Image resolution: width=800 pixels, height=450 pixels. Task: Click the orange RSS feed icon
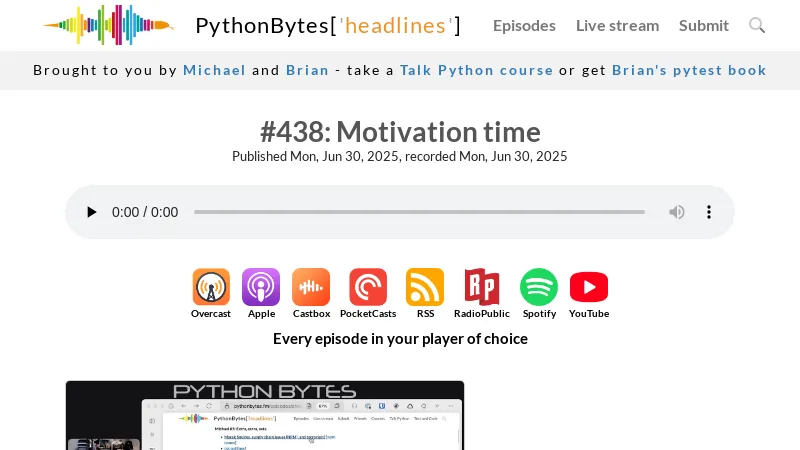[x=425, y=287]
